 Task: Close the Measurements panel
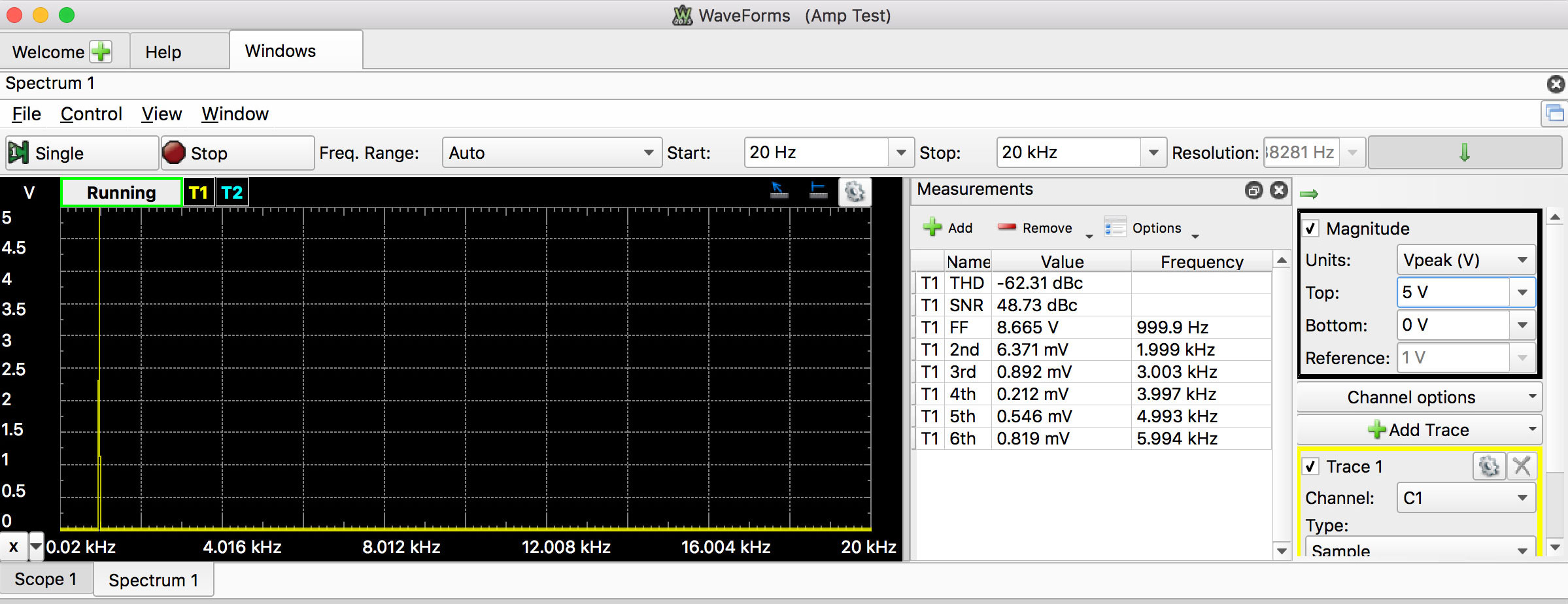pos(1279,190)
